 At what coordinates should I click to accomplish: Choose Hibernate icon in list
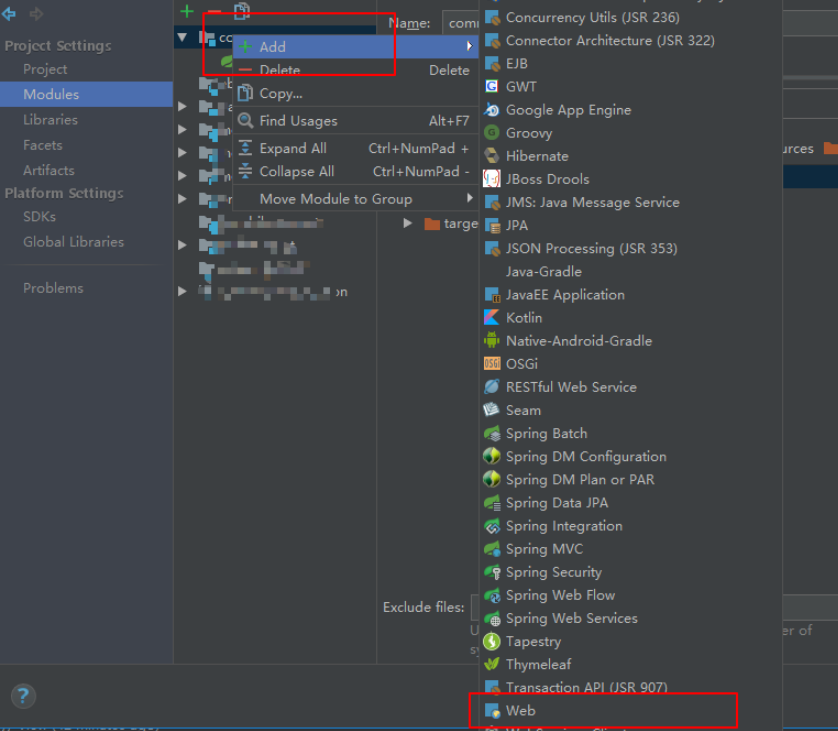click(x=492, y=155)
